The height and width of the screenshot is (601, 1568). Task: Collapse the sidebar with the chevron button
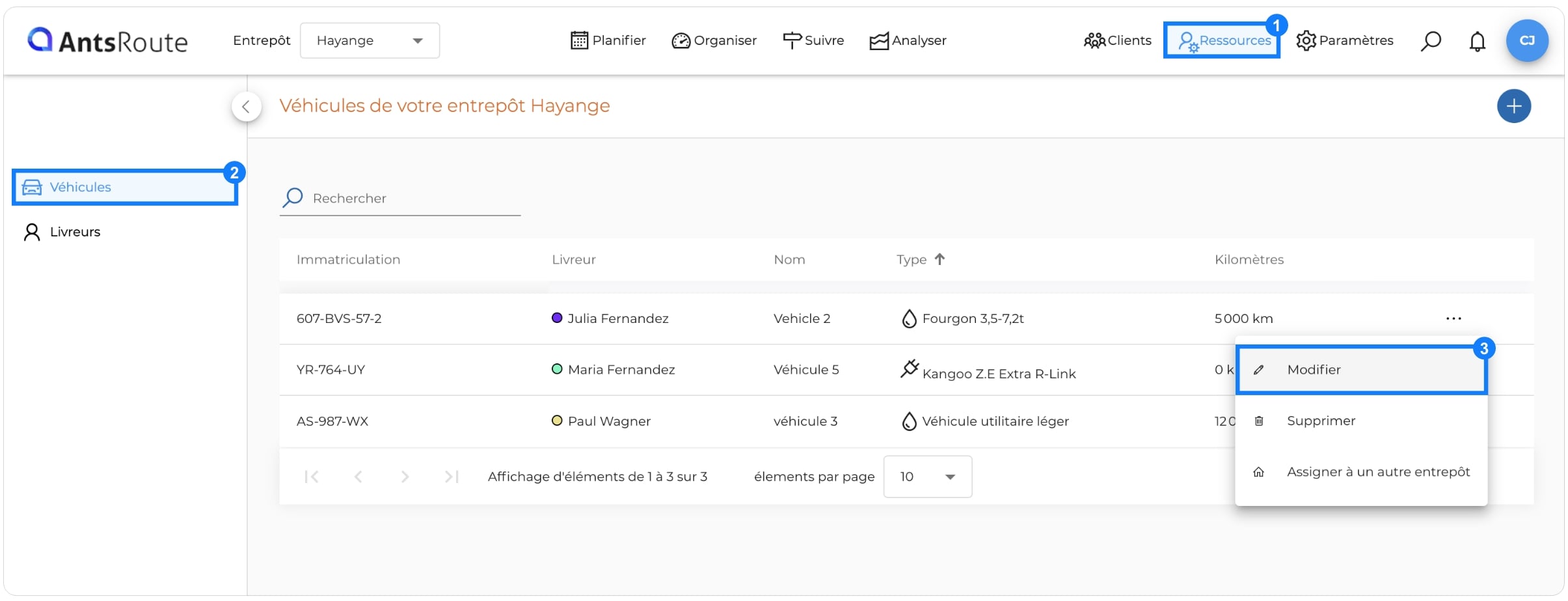pos(246,107)
